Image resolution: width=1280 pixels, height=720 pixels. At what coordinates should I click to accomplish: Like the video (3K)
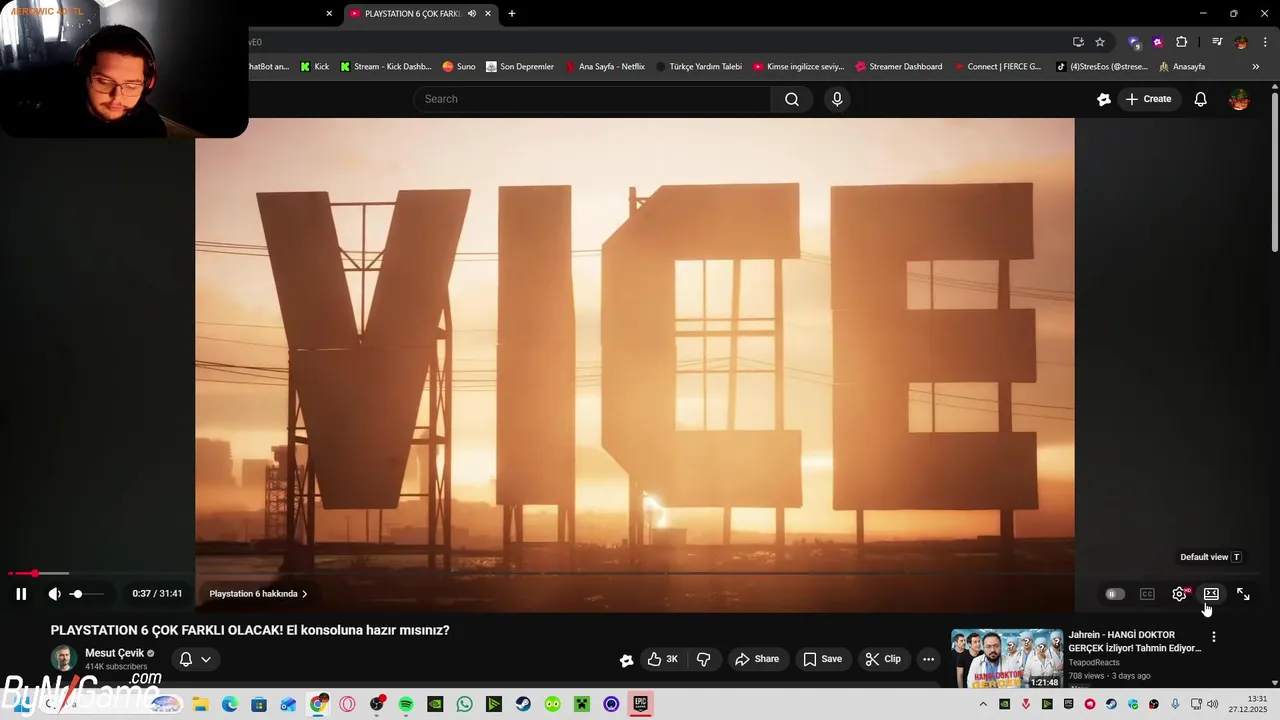662,659
